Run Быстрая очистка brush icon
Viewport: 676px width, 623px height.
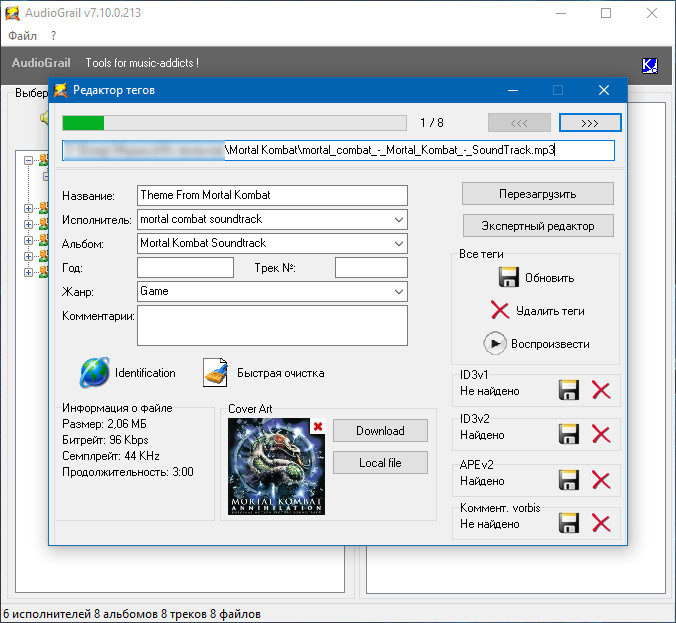click(216, 373)
